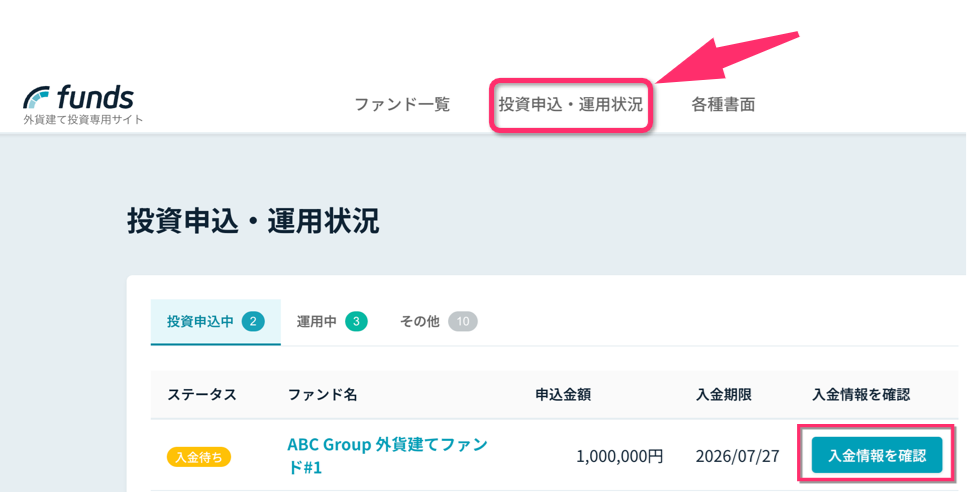Image resolution: width=976 pixels, height=492 pixels.
Task: Switch to the 運用中 tab
Action: tap(332, 321)
